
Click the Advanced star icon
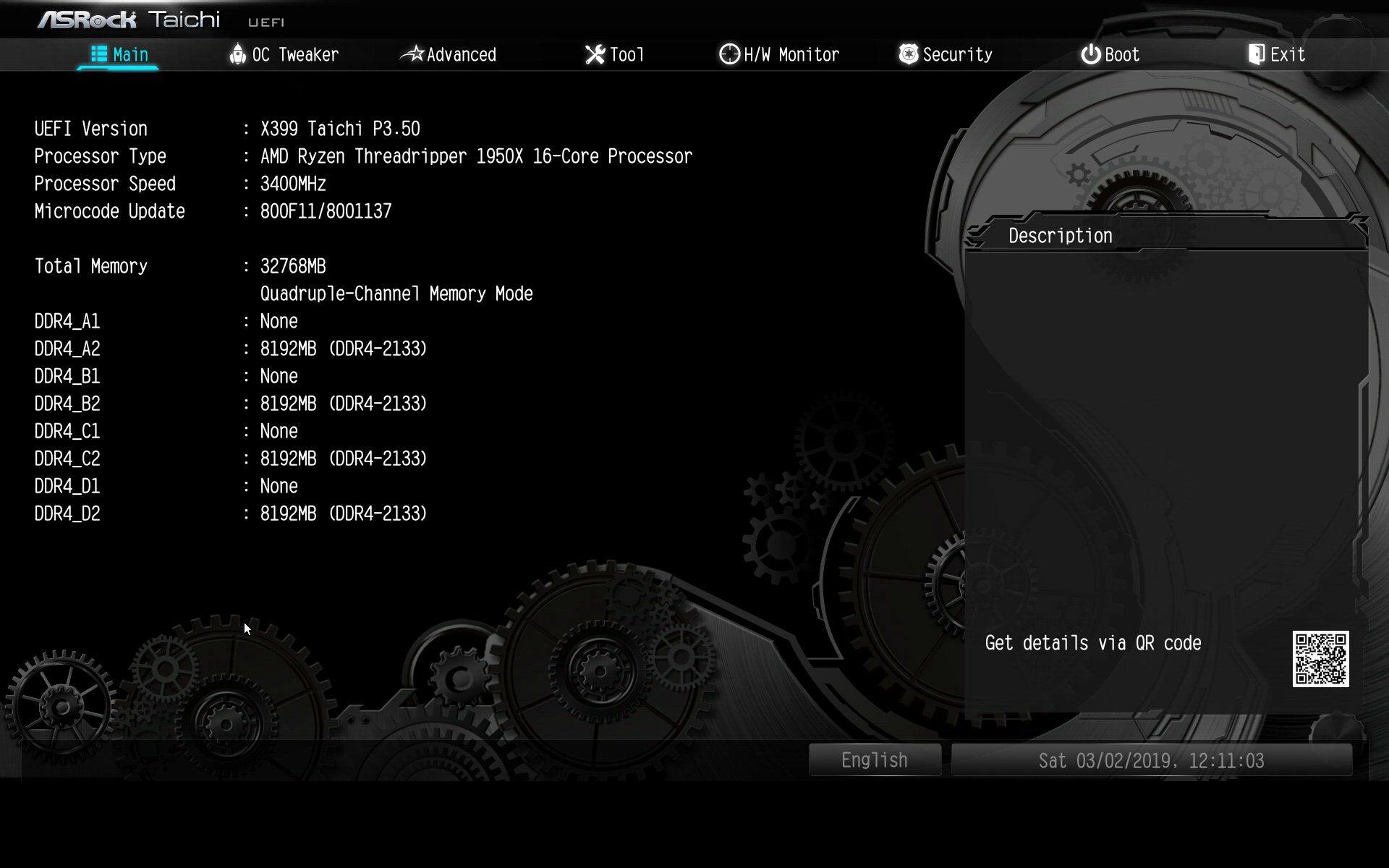(412, 54)
